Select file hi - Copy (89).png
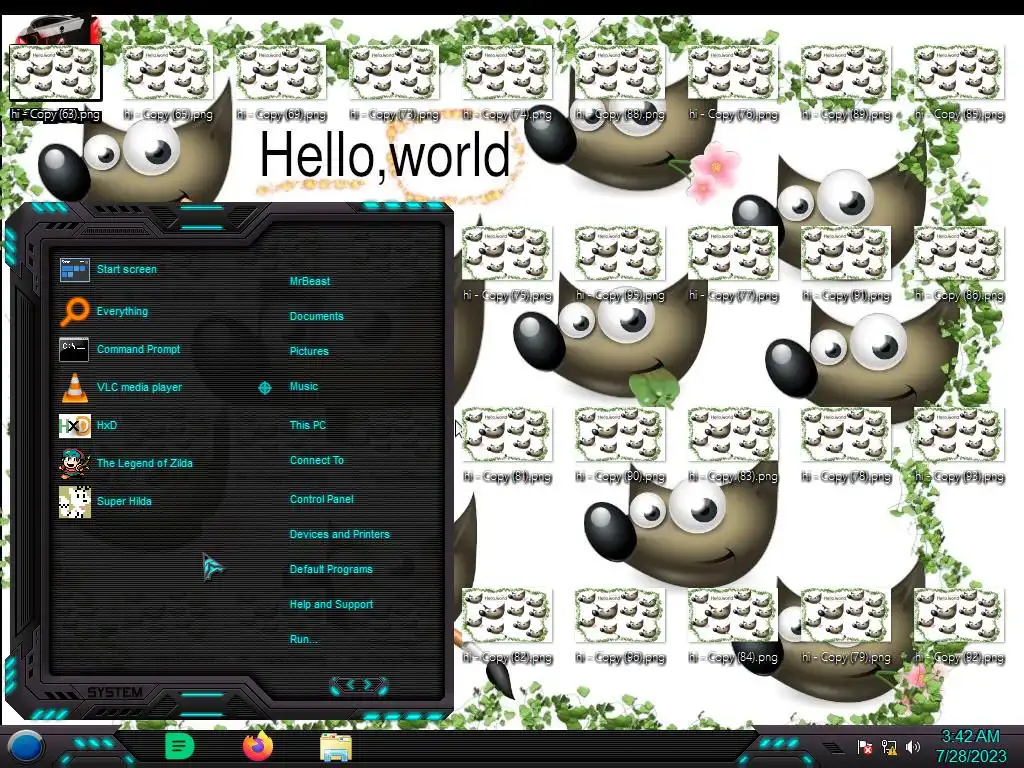 [x=846, y=82]
